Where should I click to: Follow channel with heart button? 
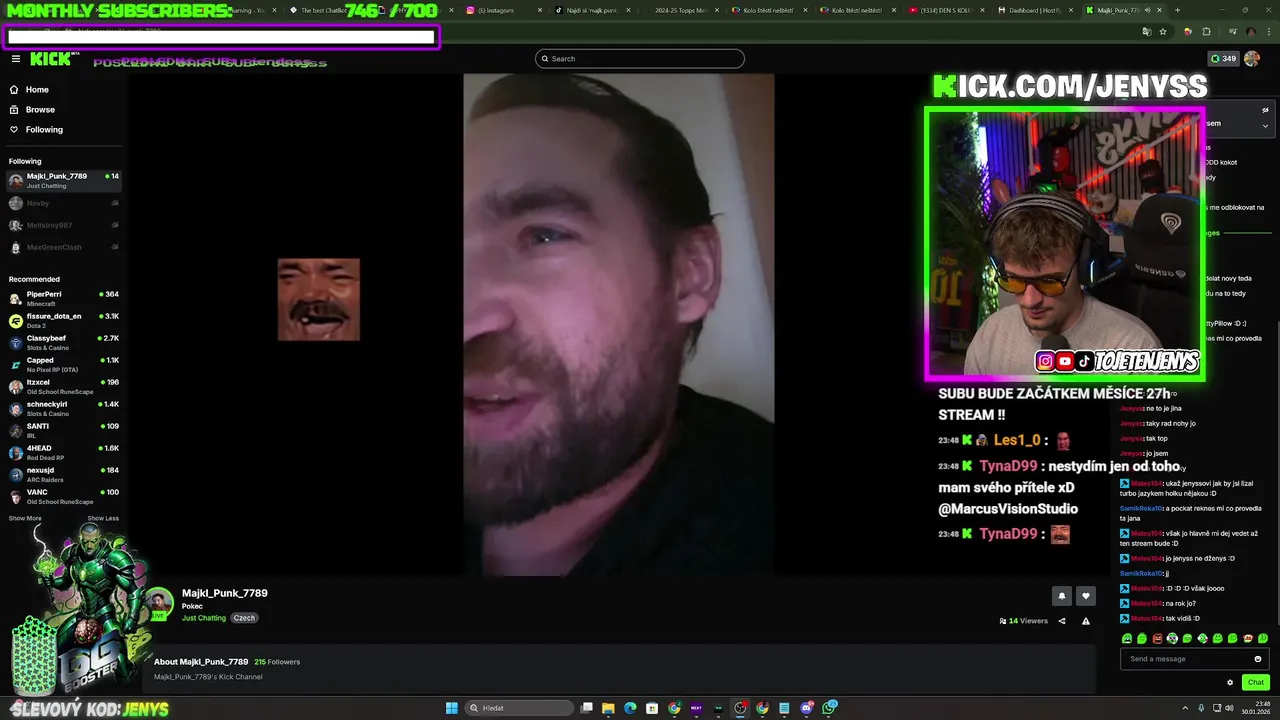[x=1086, y=596]
